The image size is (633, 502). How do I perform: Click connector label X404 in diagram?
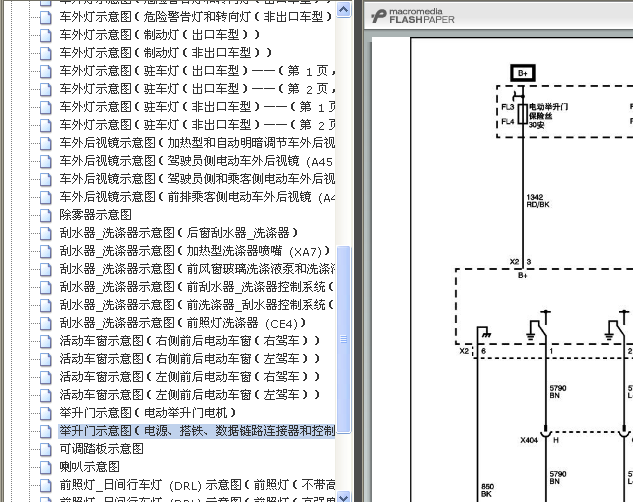pyautogui.click(x=529, y=440)
